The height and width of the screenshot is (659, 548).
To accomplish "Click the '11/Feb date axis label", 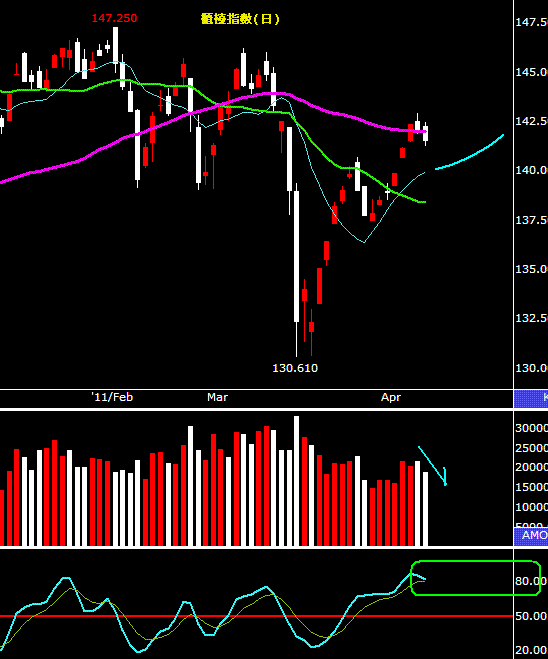I will click(112, 397).
